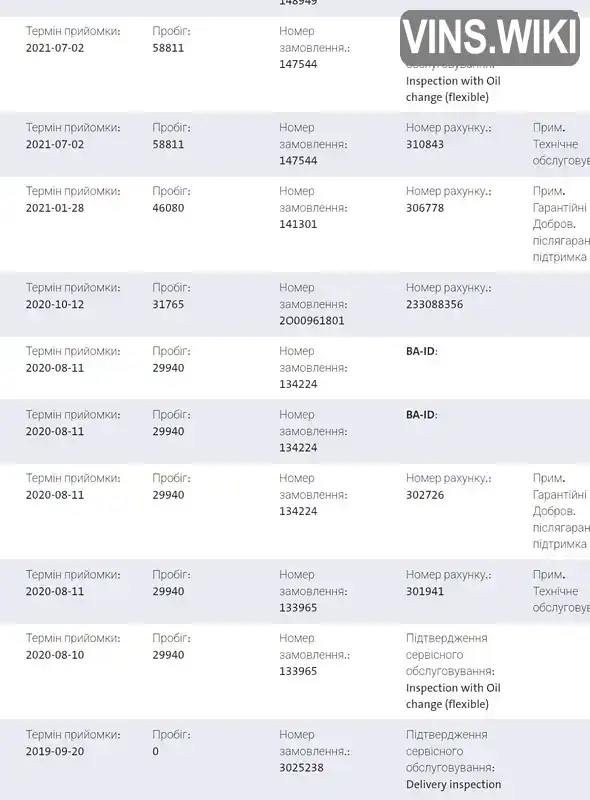Screen dimensions: 590x800
Task: Click the 2019-09-20 acceptance date
Action: 55,752
